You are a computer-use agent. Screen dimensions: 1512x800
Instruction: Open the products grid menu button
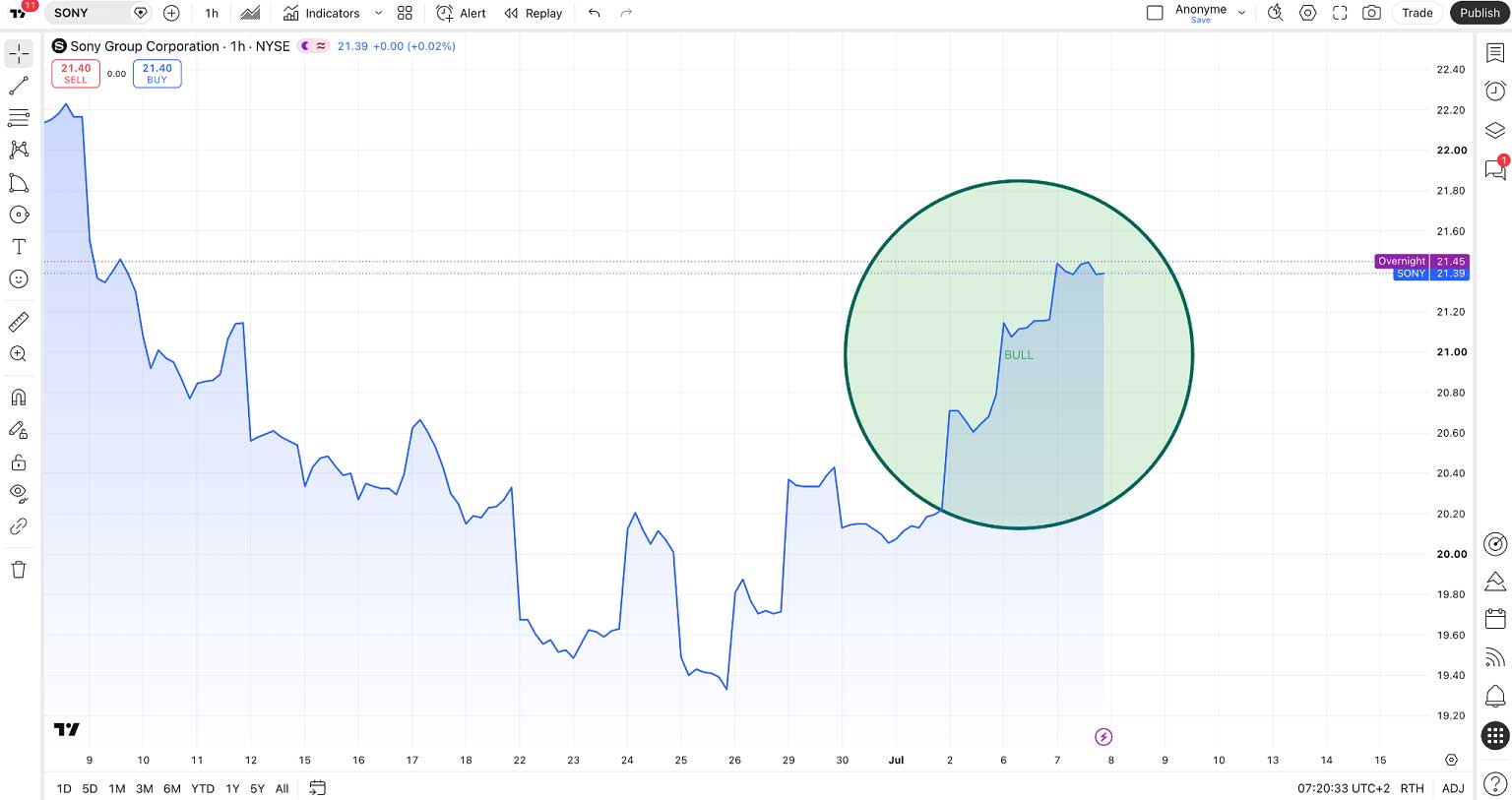click(x=1495, y=735)
